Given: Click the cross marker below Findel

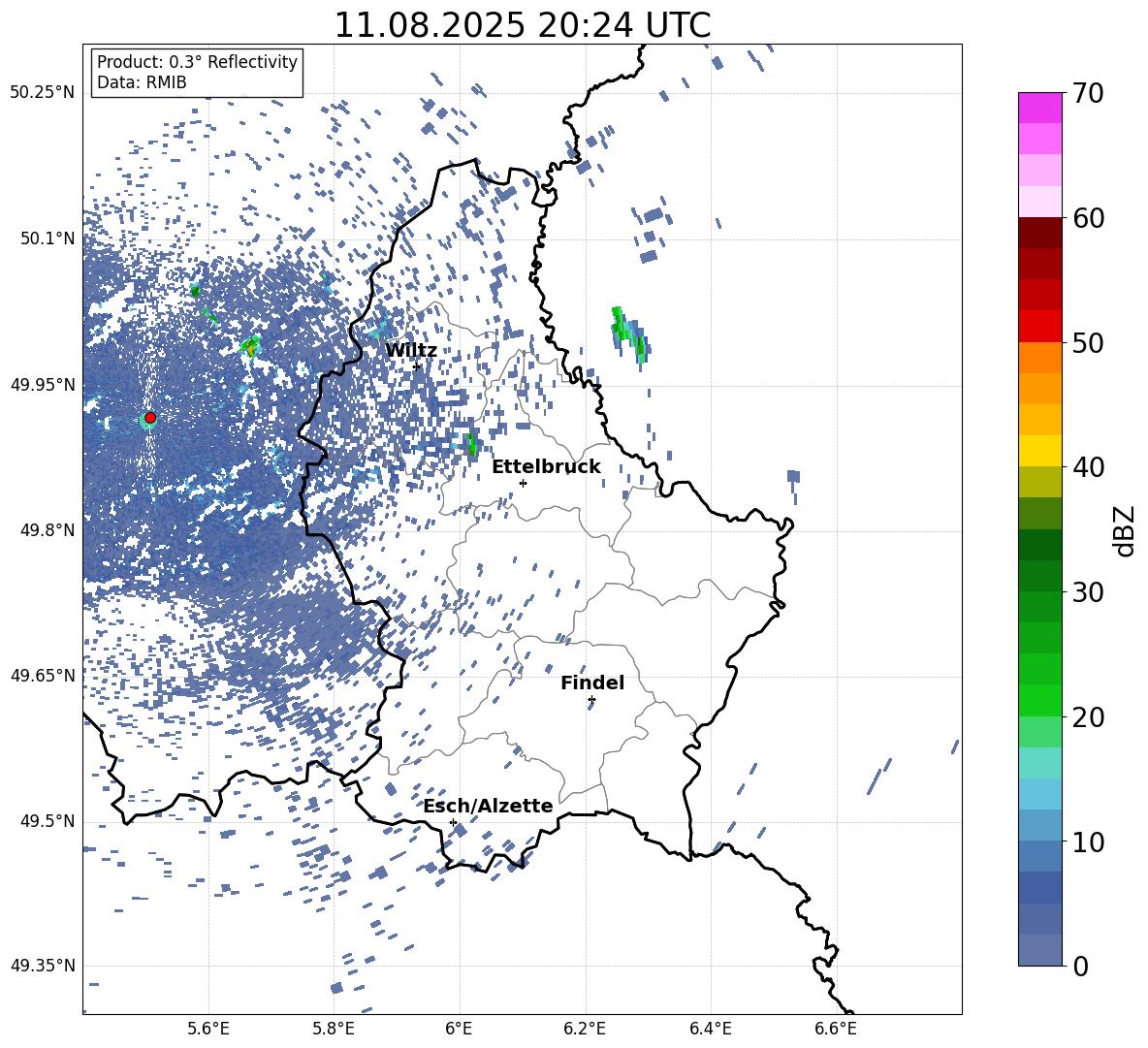Looking at the screenshot, I should [x=591, y=700].
